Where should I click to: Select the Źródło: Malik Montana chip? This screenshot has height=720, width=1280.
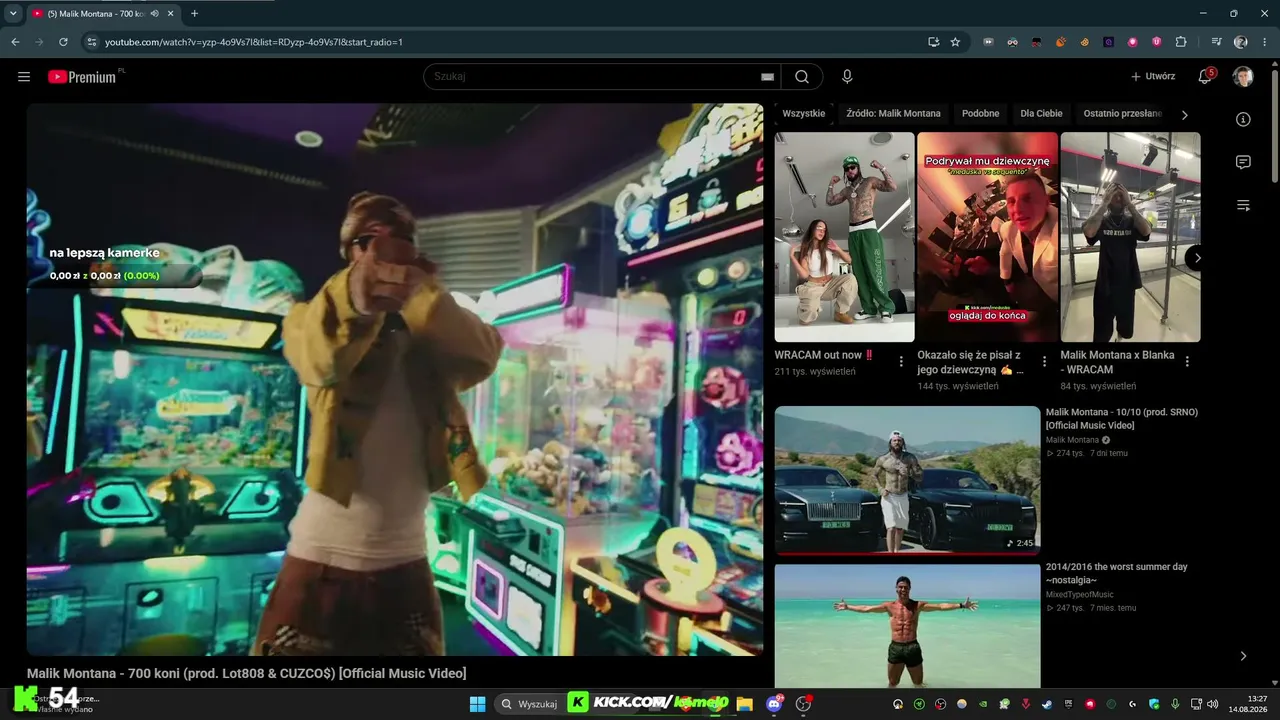click(x=893, y=114)
